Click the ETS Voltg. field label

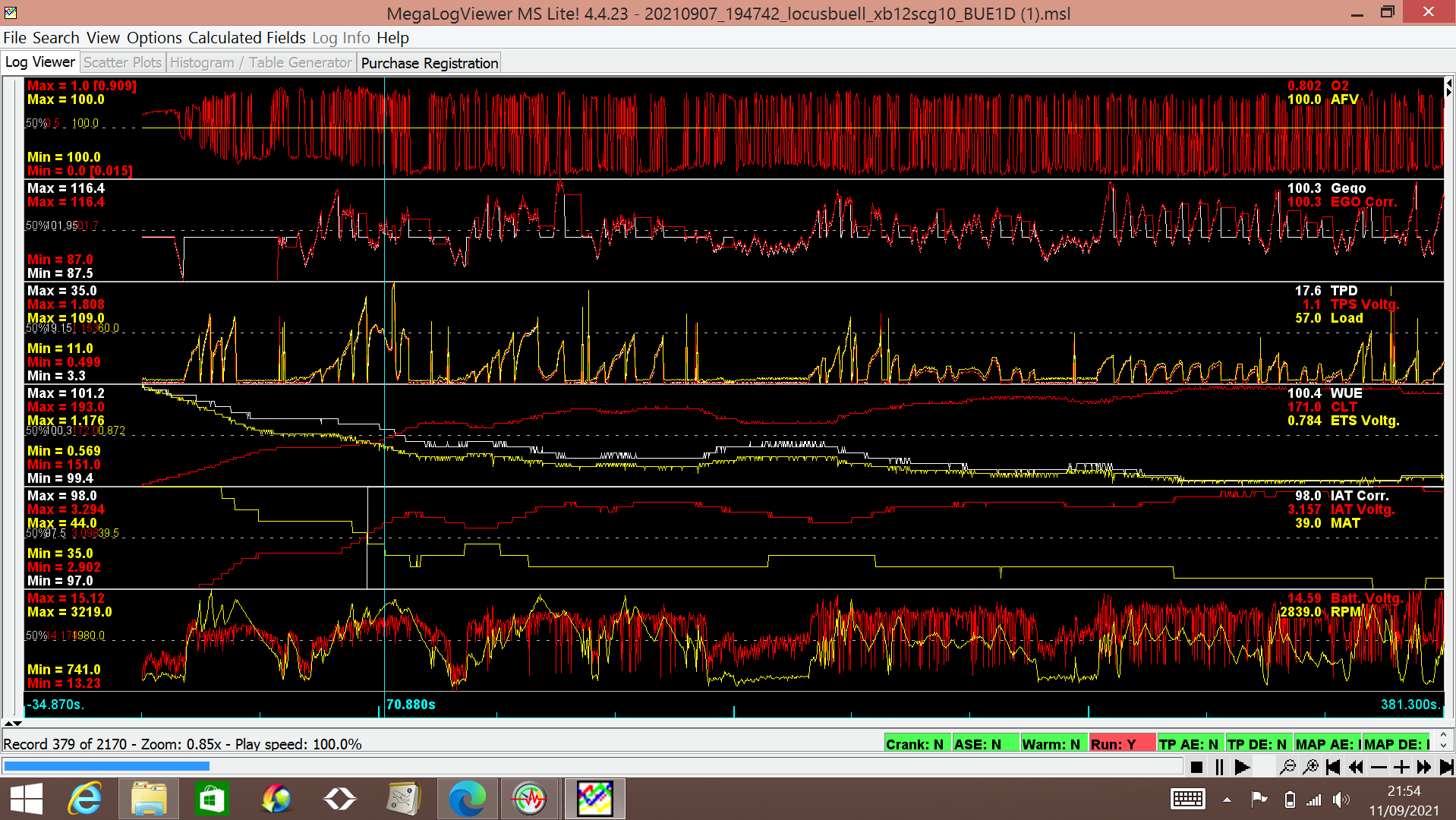[x=1365, y=421]
